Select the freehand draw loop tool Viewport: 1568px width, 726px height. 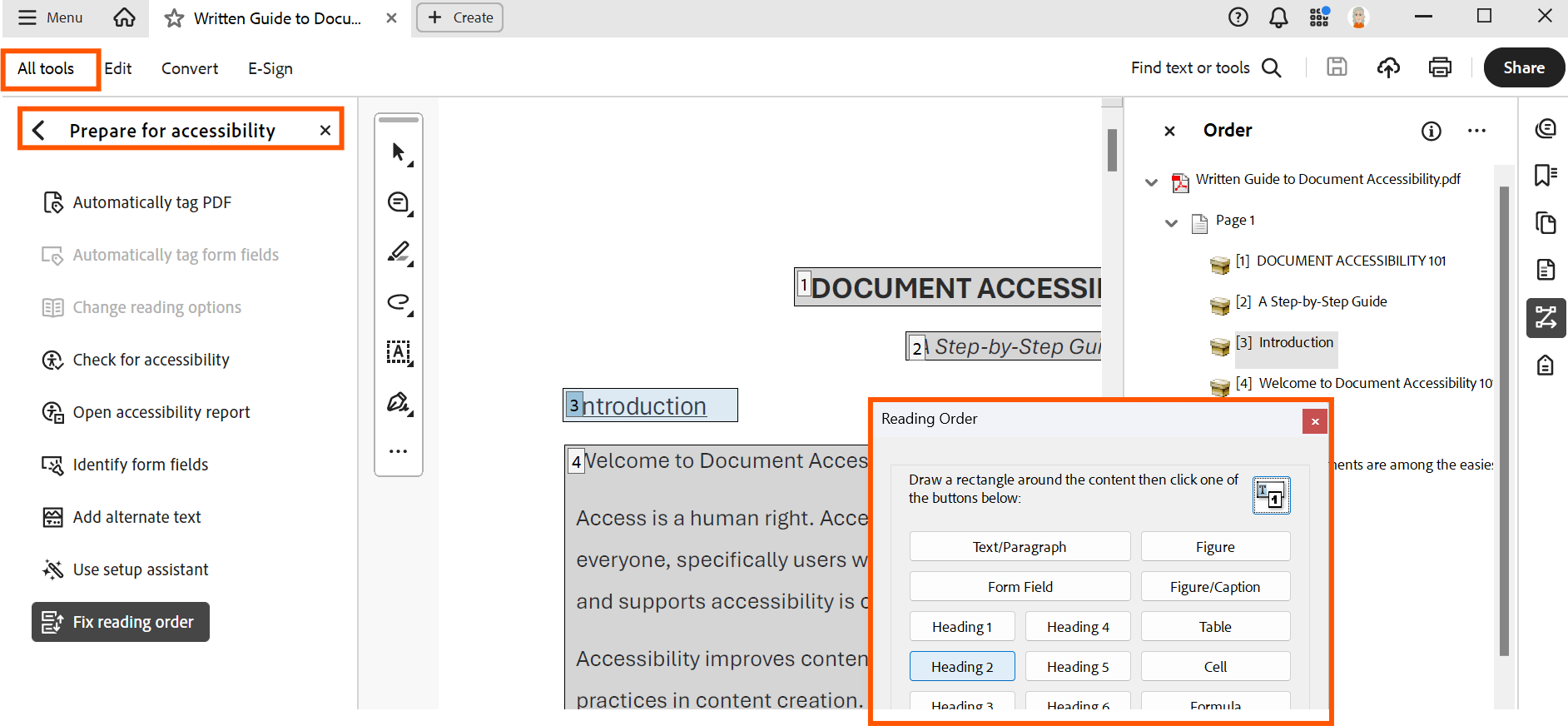click(x=399, y=302)
